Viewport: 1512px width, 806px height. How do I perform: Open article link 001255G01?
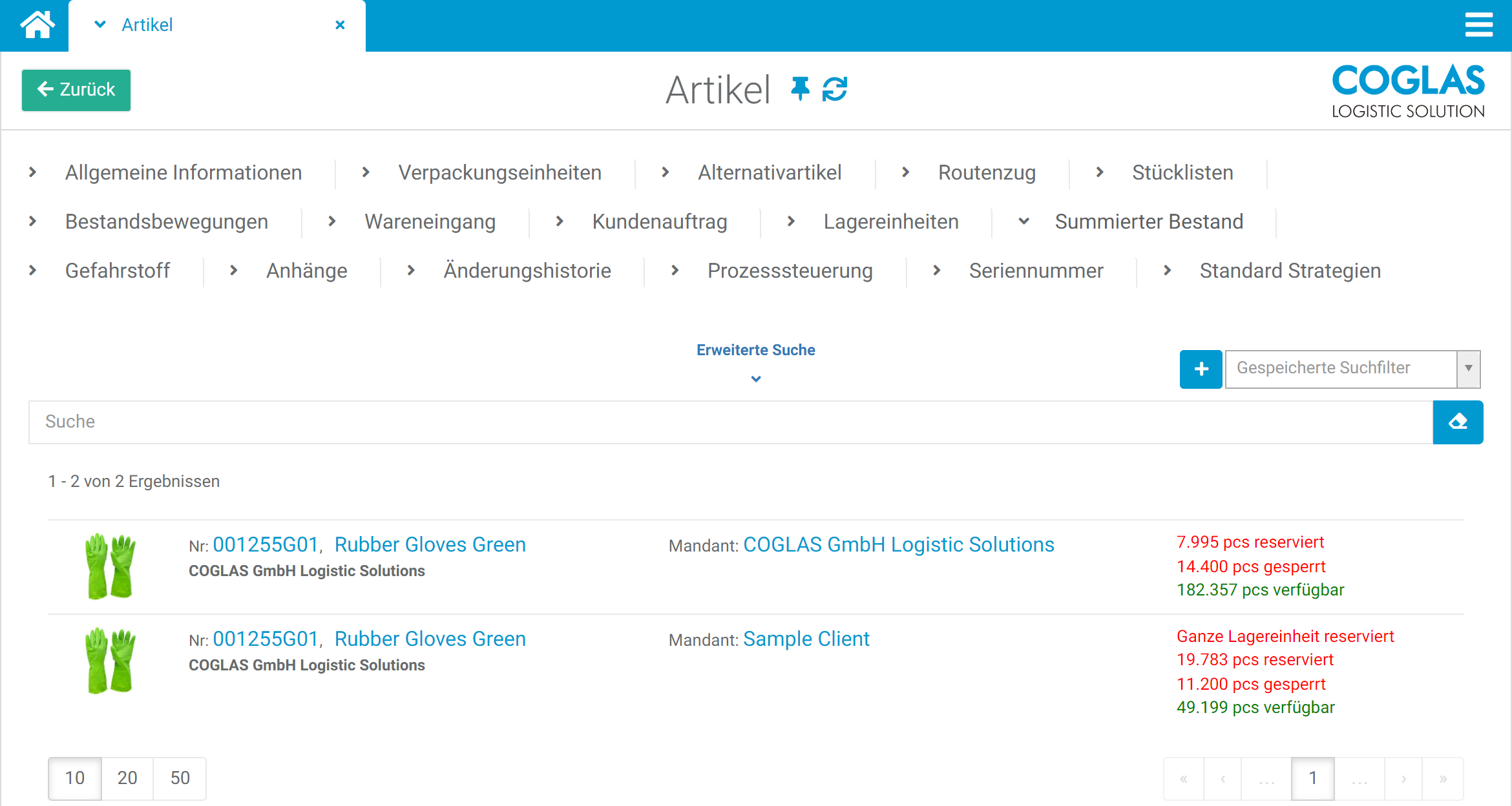point(267,544)
